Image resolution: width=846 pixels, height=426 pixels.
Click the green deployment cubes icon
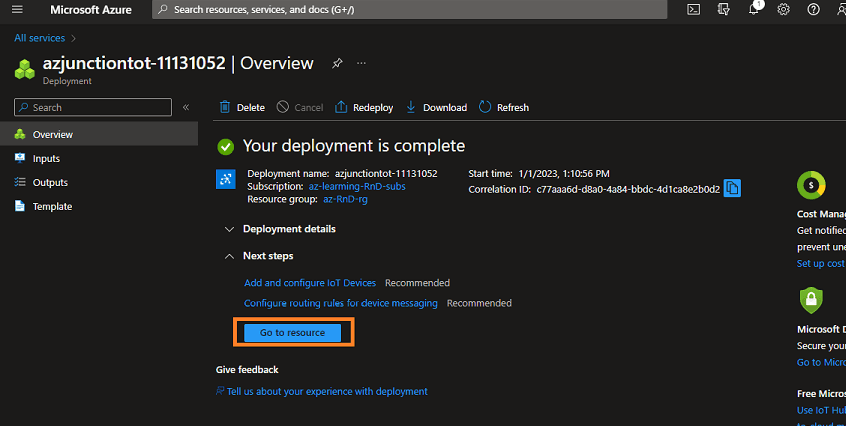click(x=24, y=70)
